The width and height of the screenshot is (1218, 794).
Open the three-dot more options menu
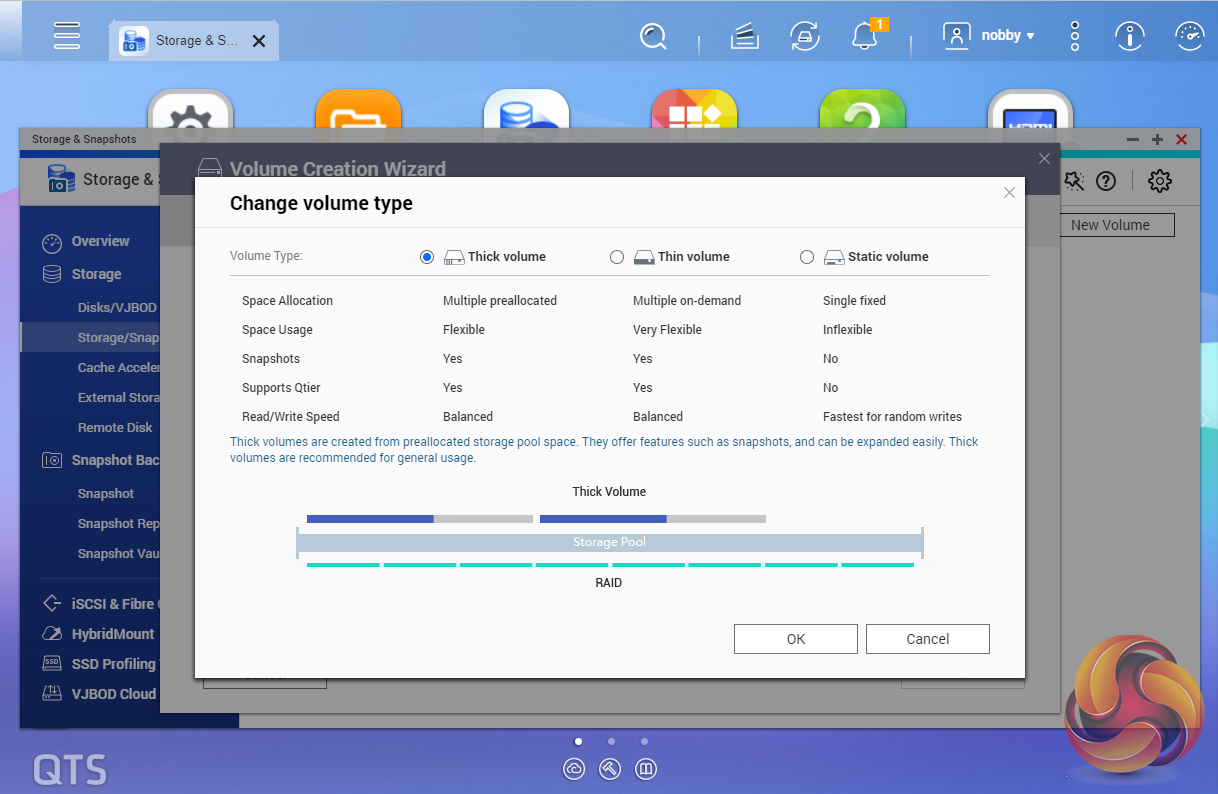tap(1075, 36)
